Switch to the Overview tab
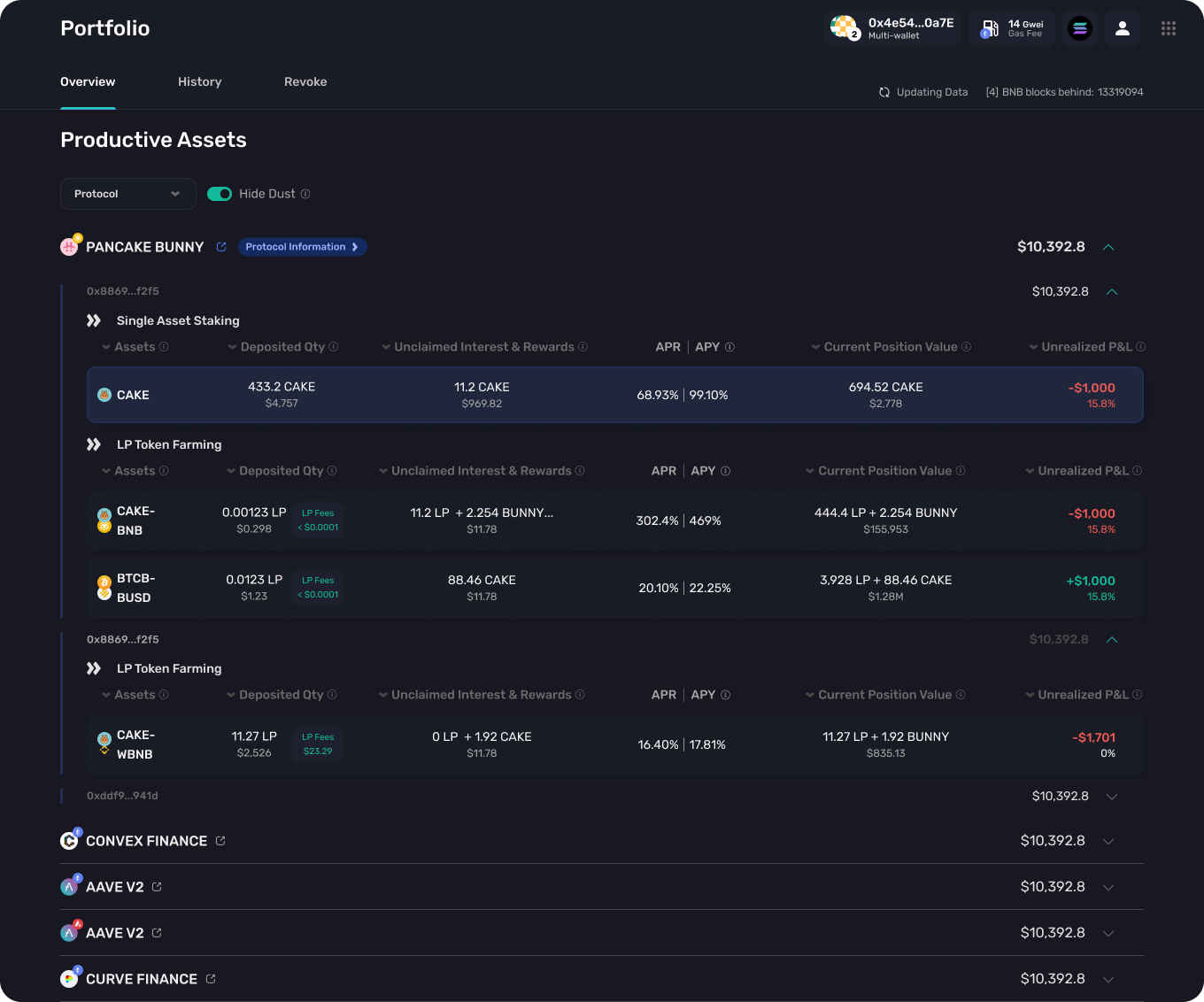Viewport: 1204px width, 1002px height. point(88,81)
